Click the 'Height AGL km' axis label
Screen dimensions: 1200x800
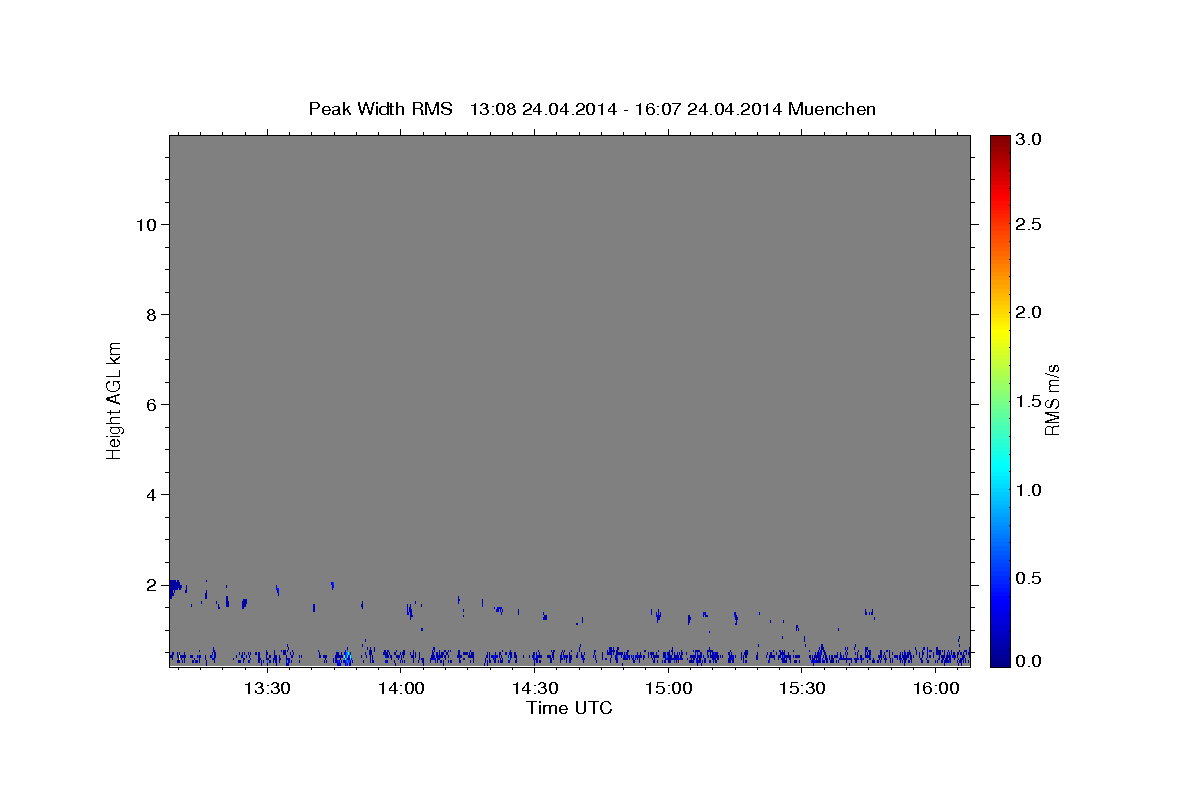pyautogui.click(x=114, y=400)
